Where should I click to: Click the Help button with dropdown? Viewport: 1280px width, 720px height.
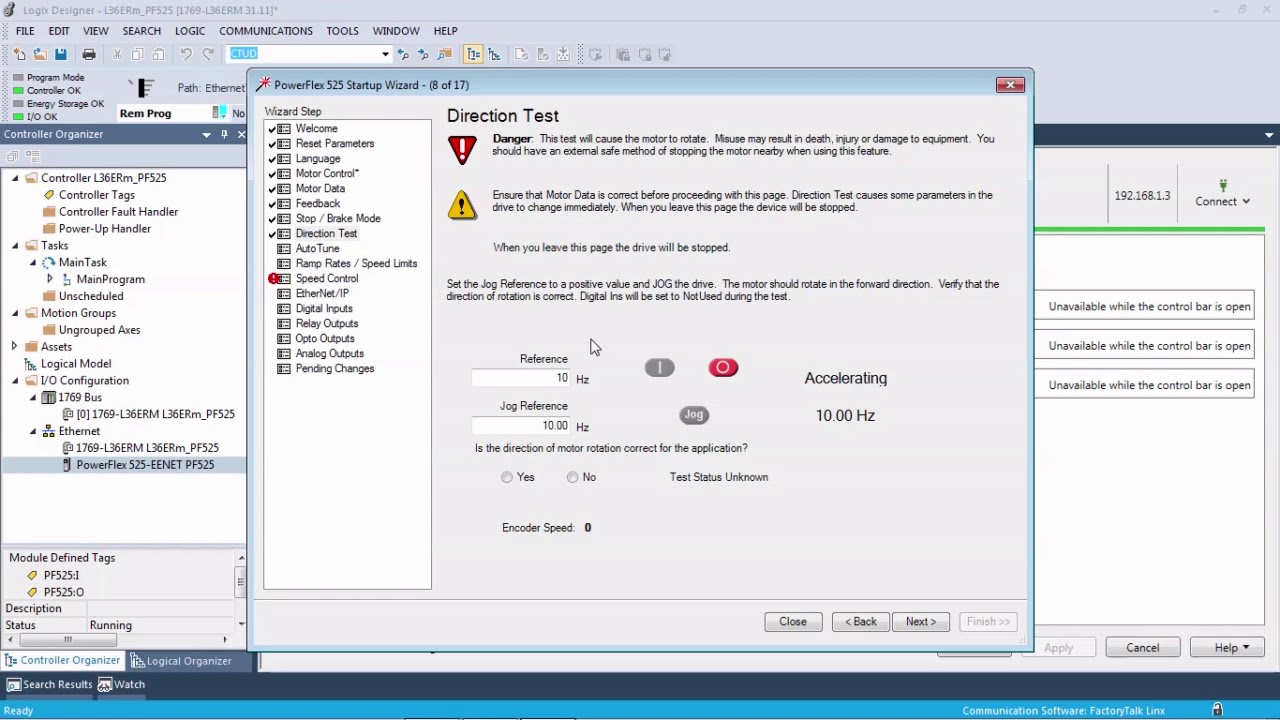click(x=1226, y=648)
